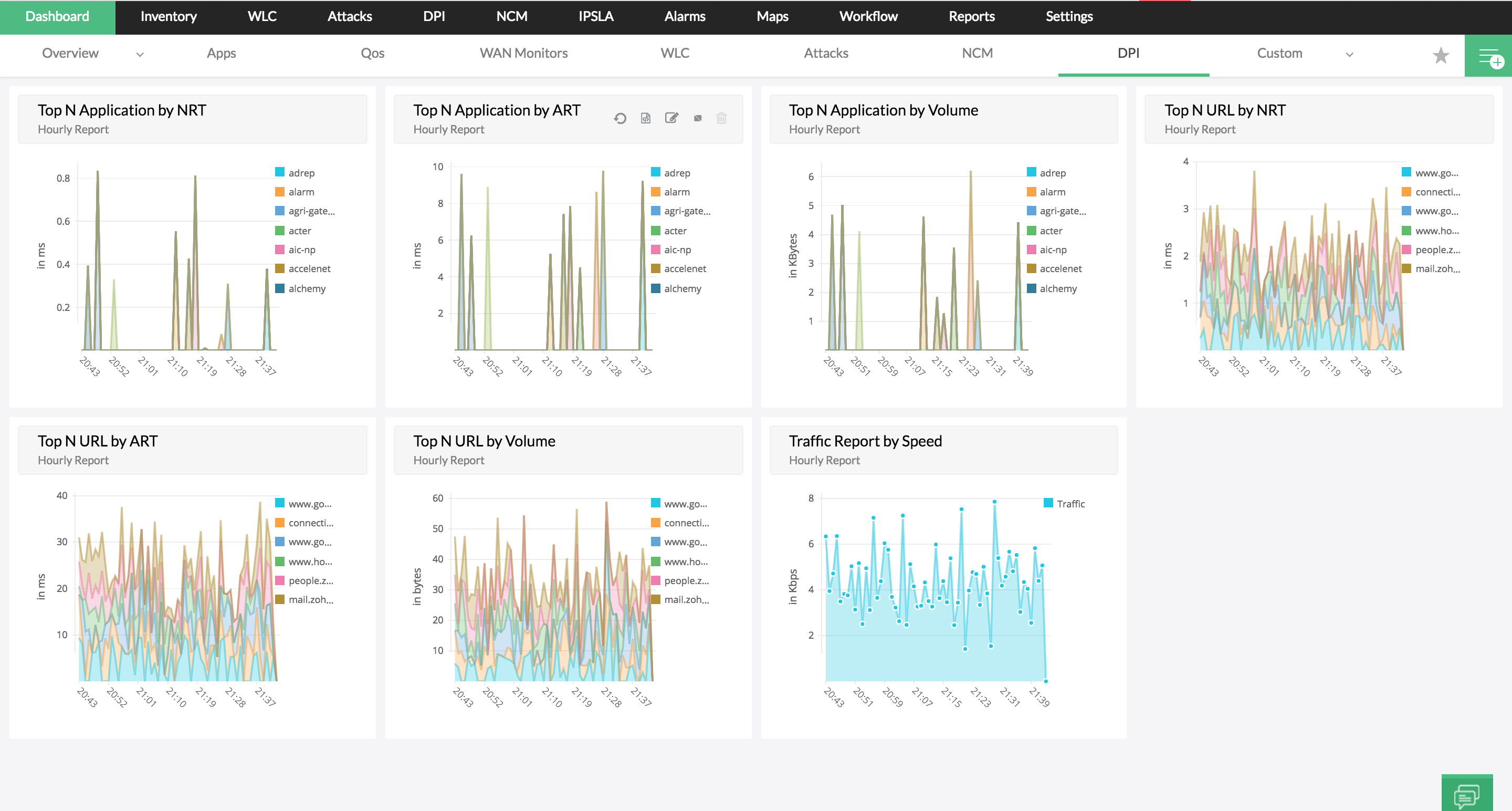
Task: Open the chat support icon
Action: 1466,795
